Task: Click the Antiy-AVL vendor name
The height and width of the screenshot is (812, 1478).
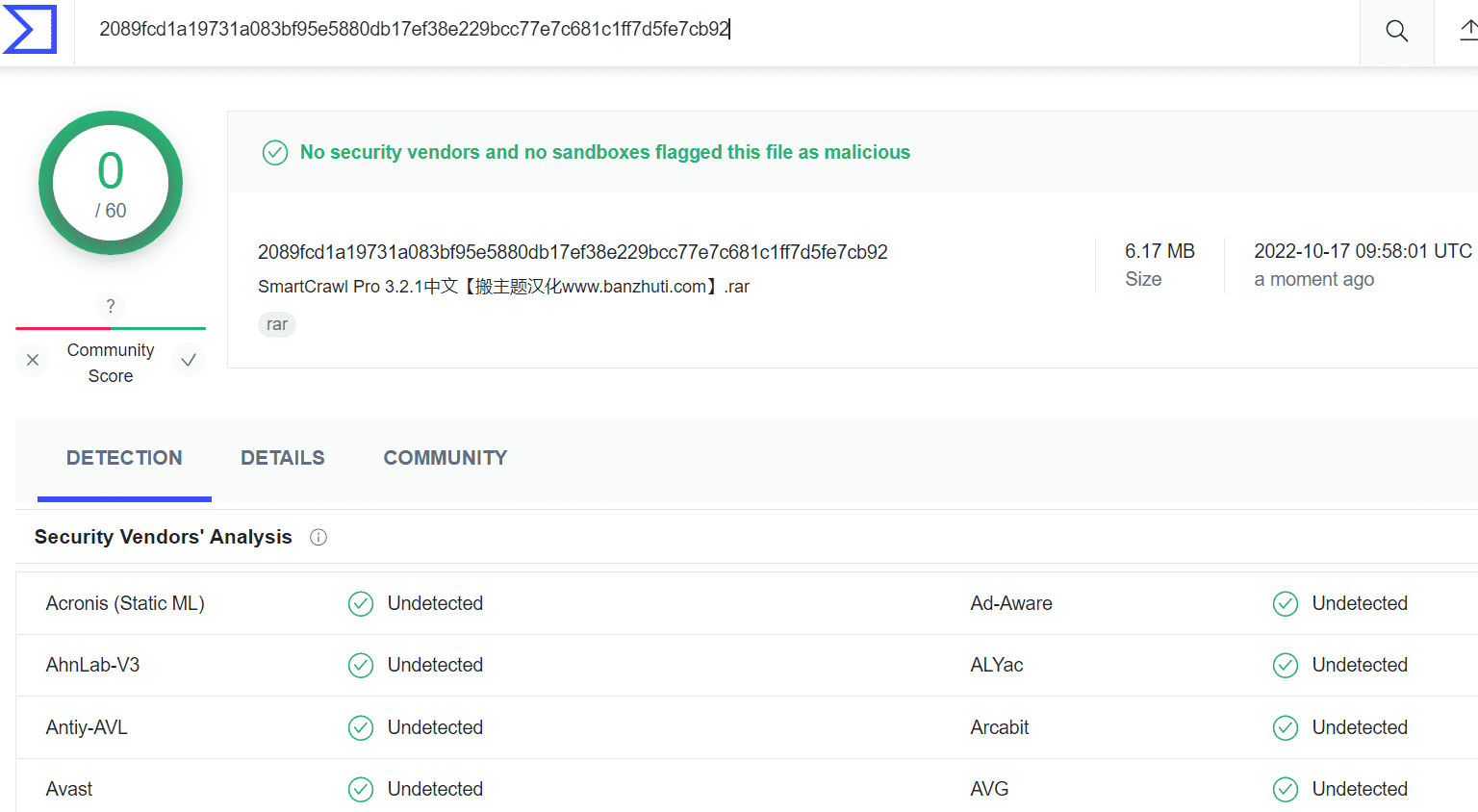Action: click(x=87, y=727)
